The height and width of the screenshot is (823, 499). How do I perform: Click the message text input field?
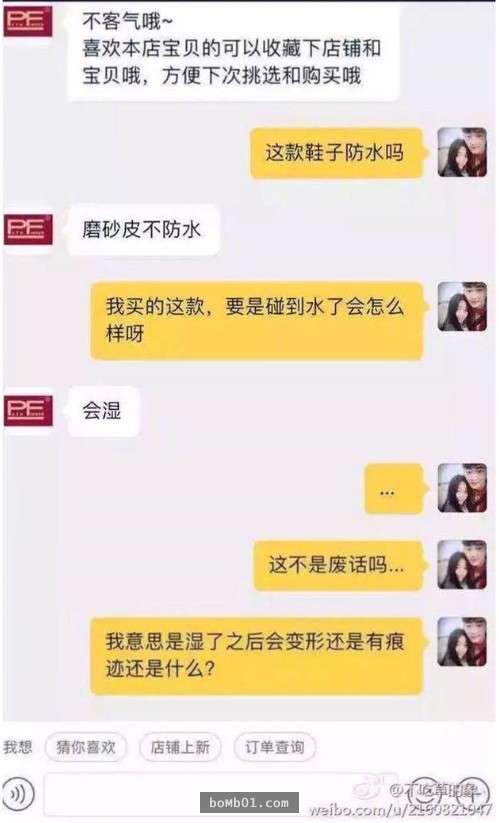tap(220, 794)
